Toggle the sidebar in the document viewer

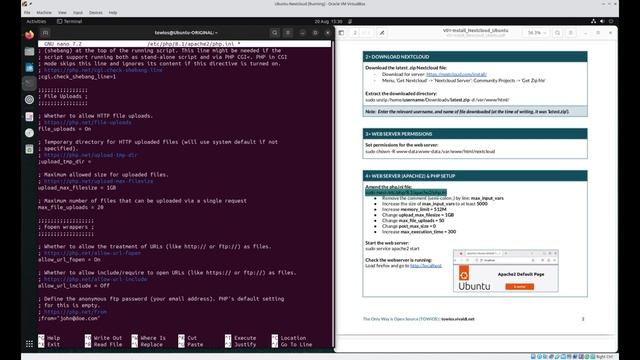pyautogui.click(x=342, y=33)
